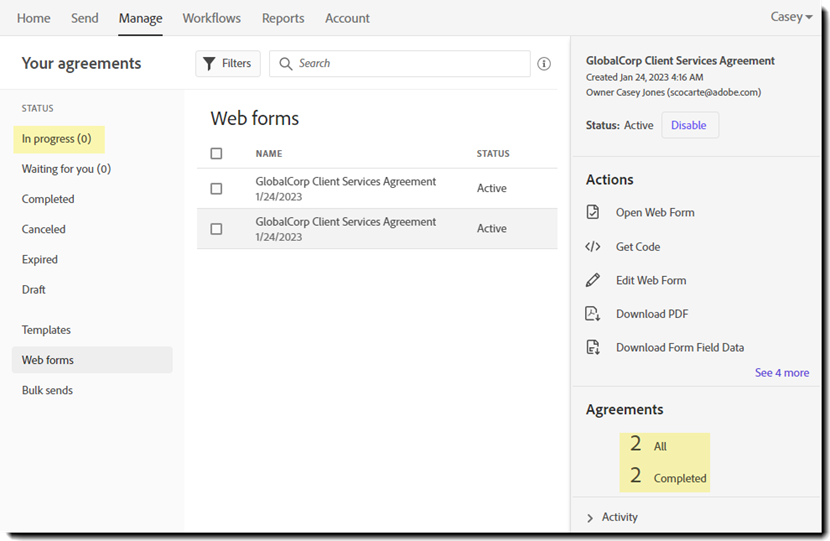Image resolution: width=830 pixels, height=541 pixels.
Task: Click the Get Code brackets icon
Action: [593, 246]
